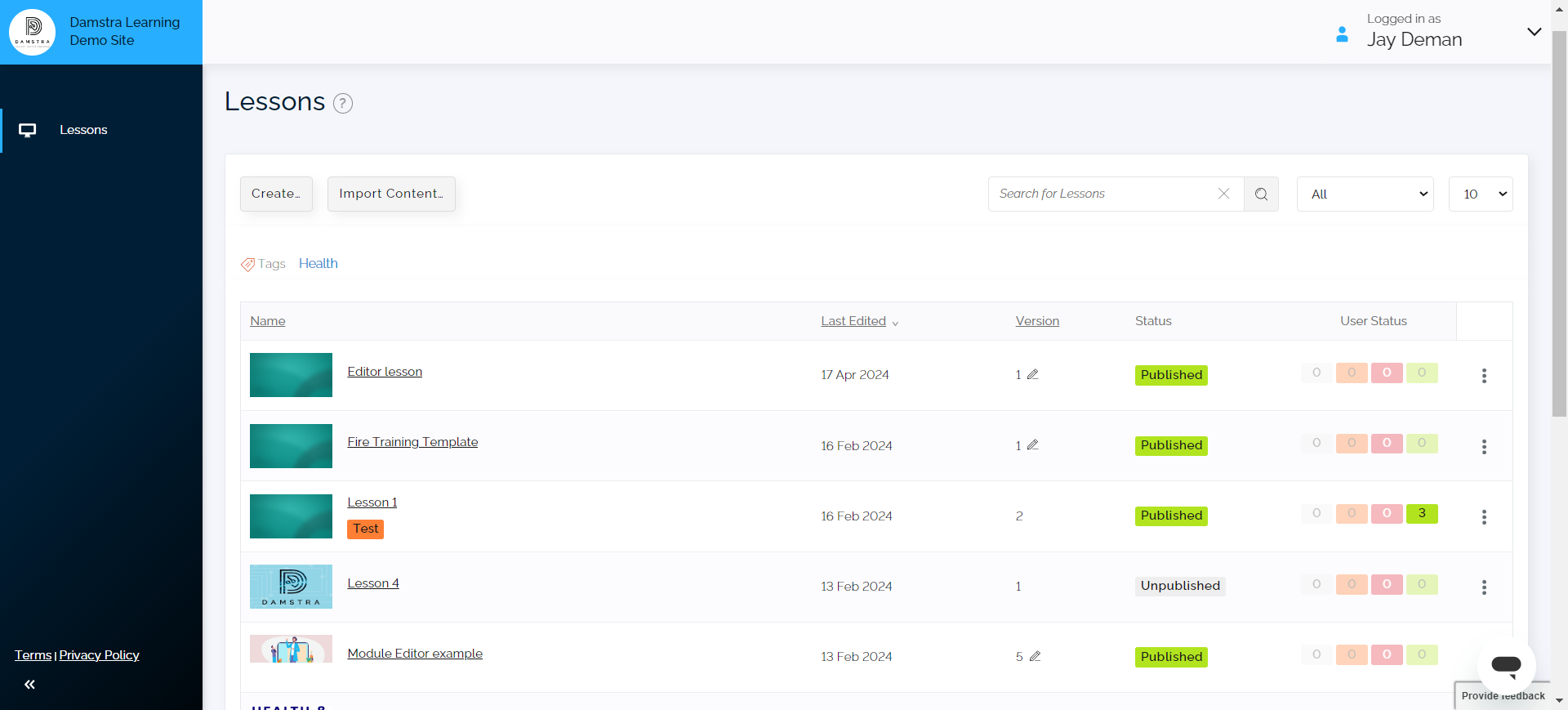
Task: Open the three-dot menu for Editor lesson
Action: point(1485,376)
